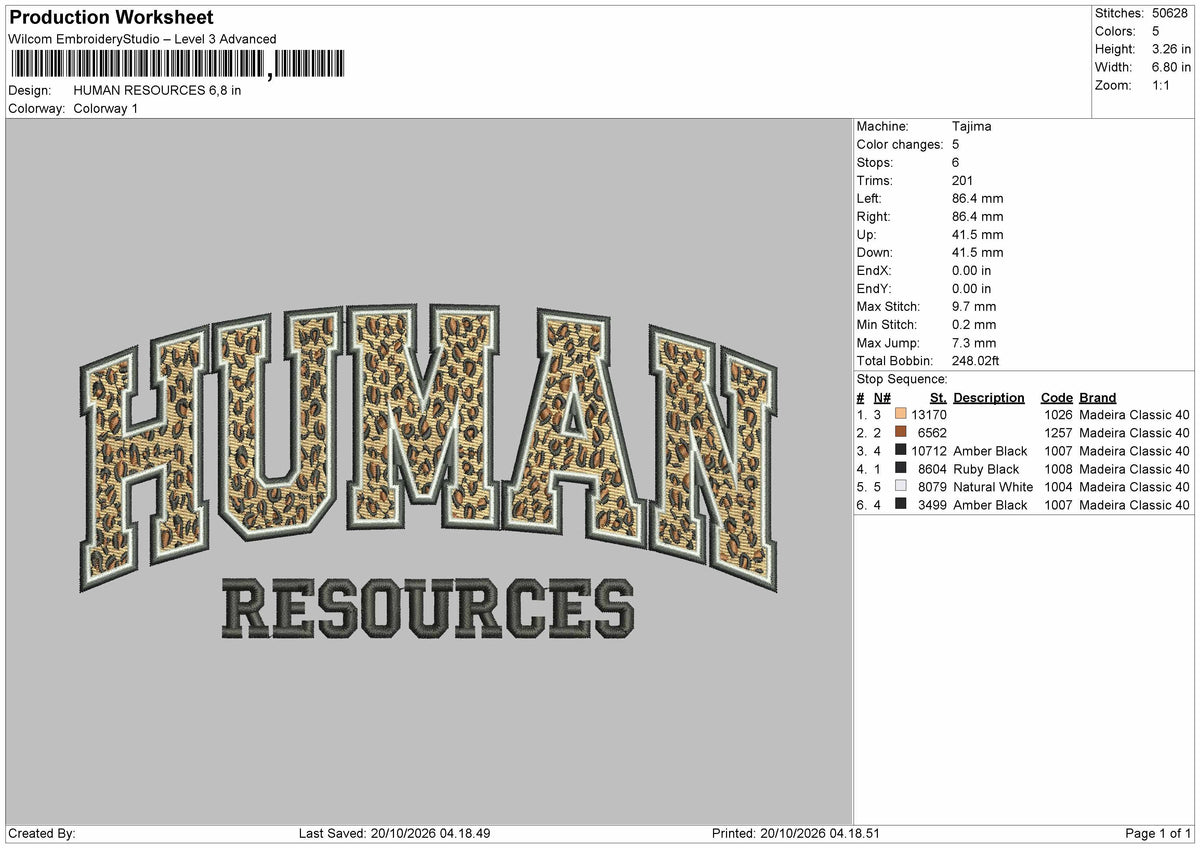Click the 'Natural White' description
The height and width of the screenshot is (848, 1200).
993,487
